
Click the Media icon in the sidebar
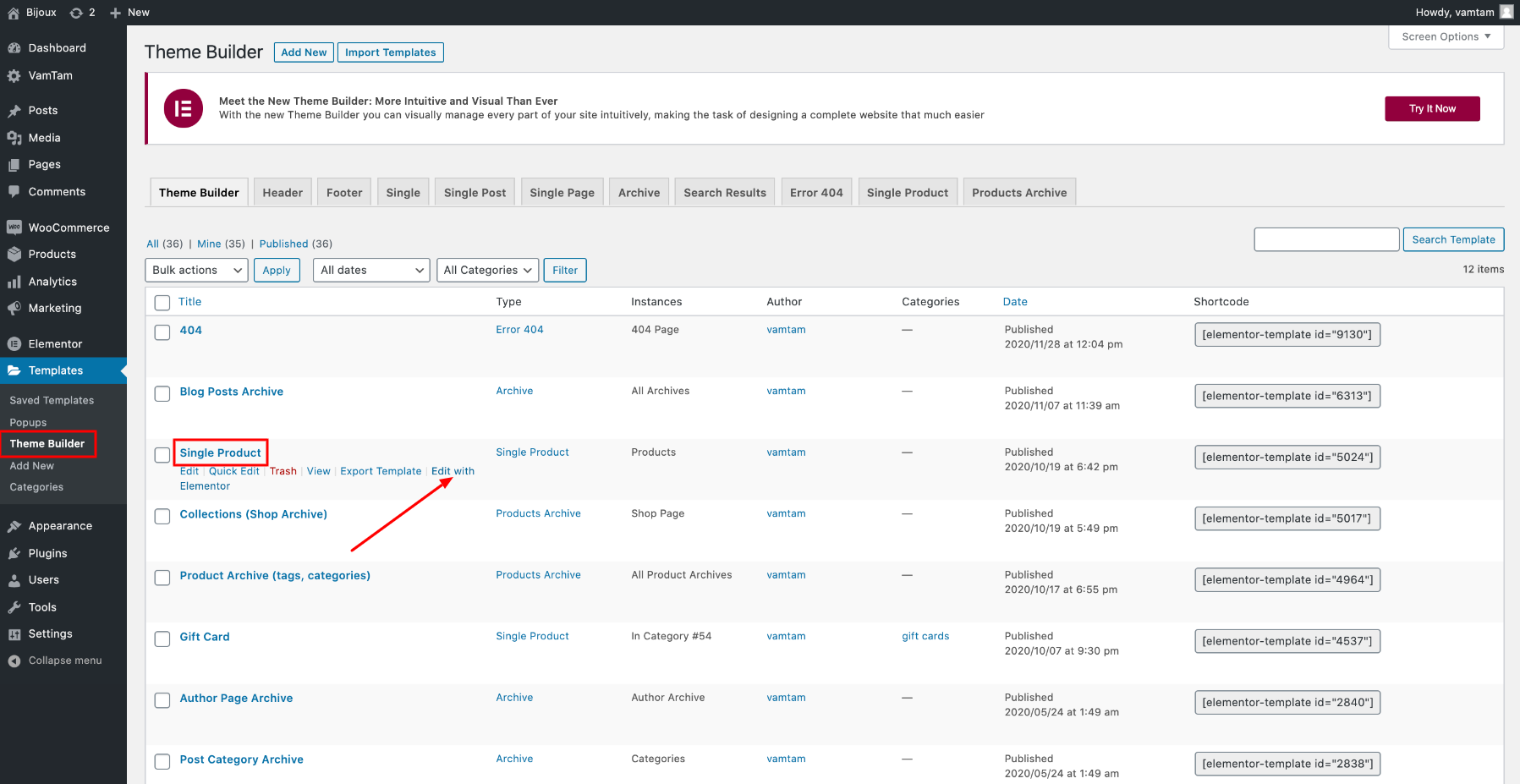click(x=14, y=138)
